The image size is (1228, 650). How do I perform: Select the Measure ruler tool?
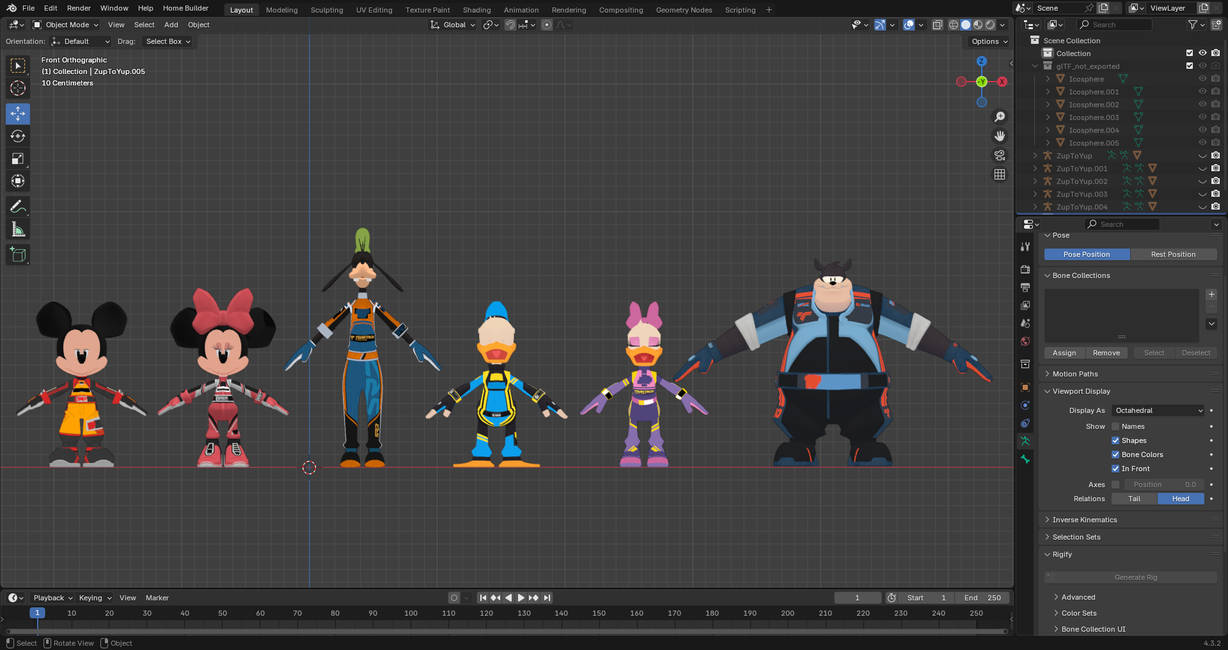18,230
